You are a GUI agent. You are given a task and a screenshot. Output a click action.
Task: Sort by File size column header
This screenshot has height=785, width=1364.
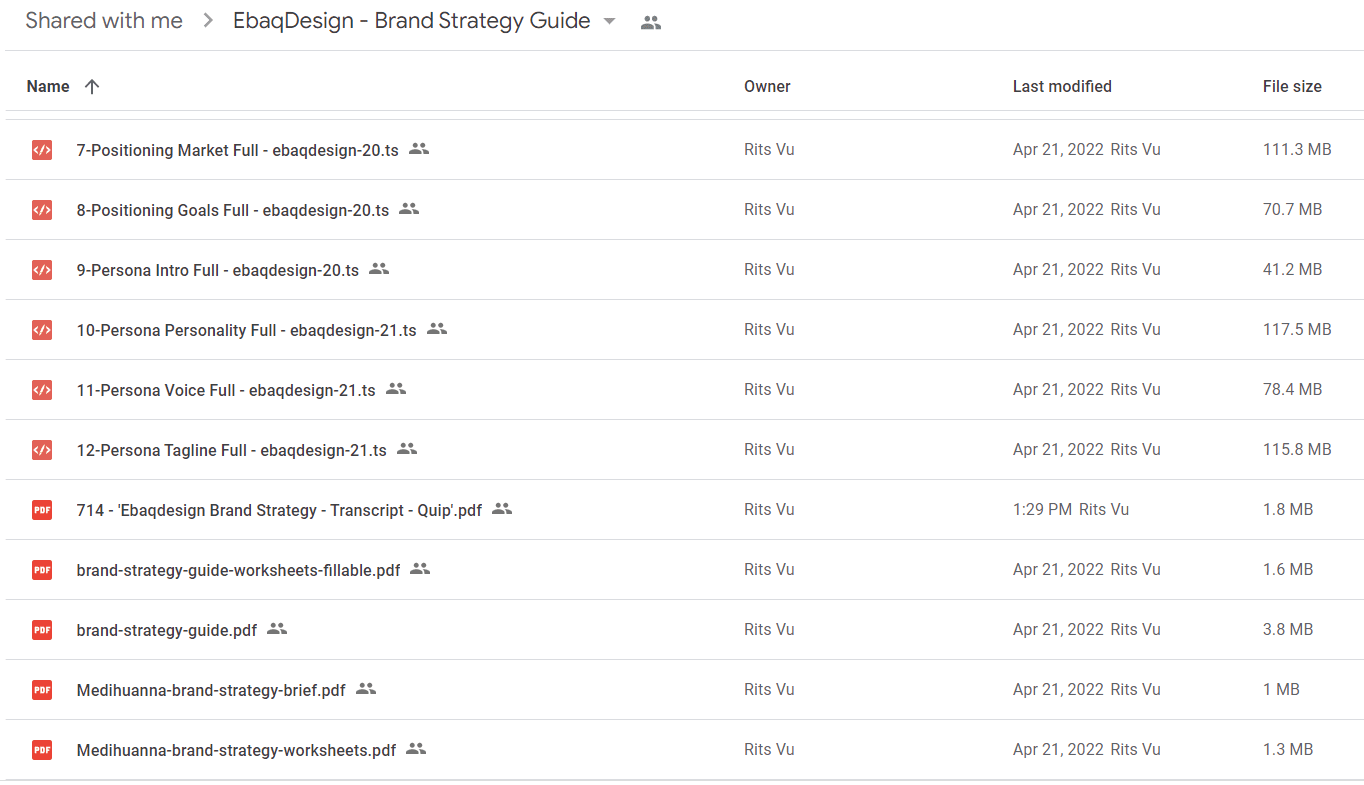click(1292, 87)
